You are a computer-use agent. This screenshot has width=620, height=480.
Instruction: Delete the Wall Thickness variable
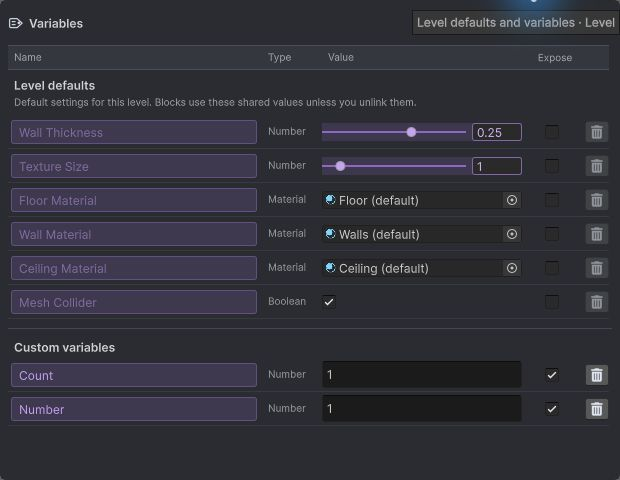596,132
